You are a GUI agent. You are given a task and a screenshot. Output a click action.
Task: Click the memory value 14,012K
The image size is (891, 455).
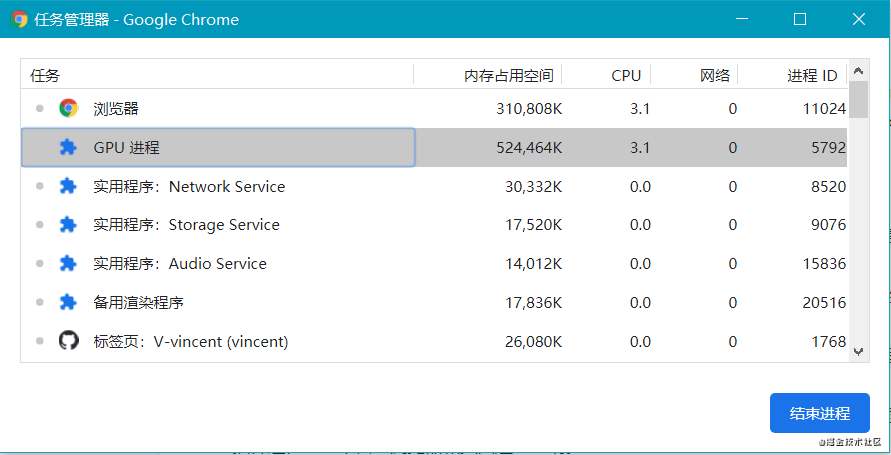tap(534, 264)
